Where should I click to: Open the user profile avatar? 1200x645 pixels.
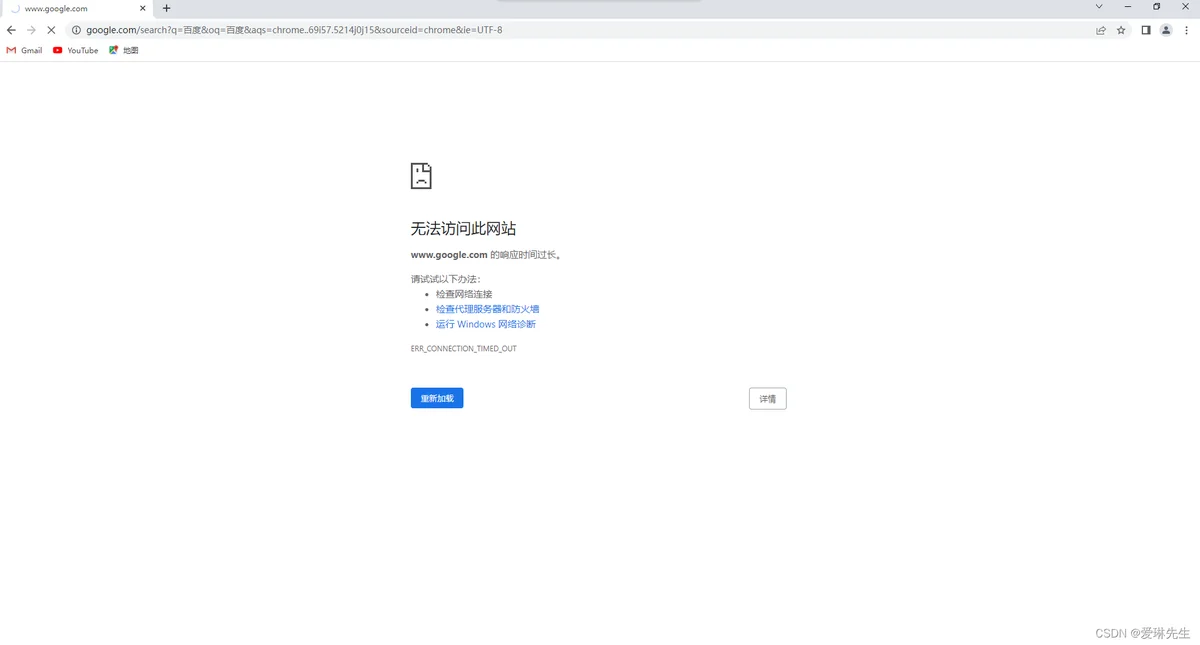[1166, 30]
